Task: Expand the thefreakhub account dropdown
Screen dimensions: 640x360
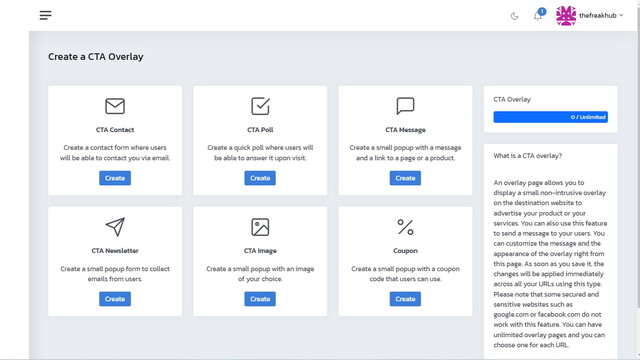Action: tap(601, 16)
